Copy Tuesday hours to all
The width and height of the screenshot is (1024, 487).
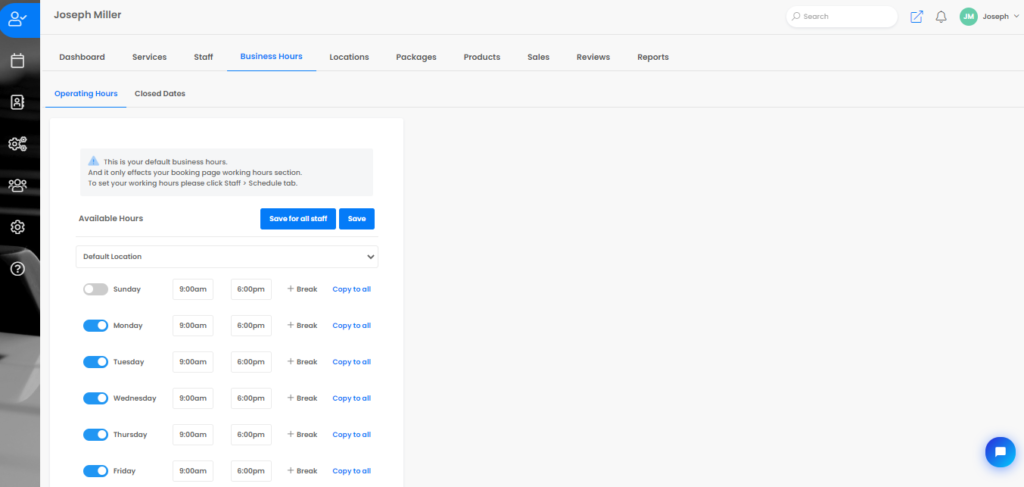click(x=351, y=362)
